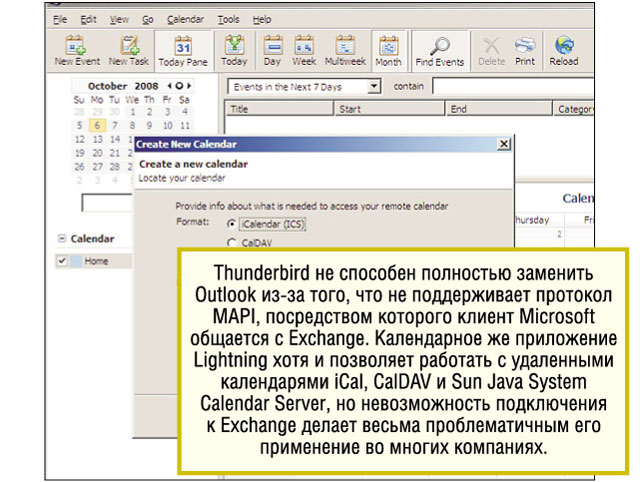Switch to Month view

[389, 51]
